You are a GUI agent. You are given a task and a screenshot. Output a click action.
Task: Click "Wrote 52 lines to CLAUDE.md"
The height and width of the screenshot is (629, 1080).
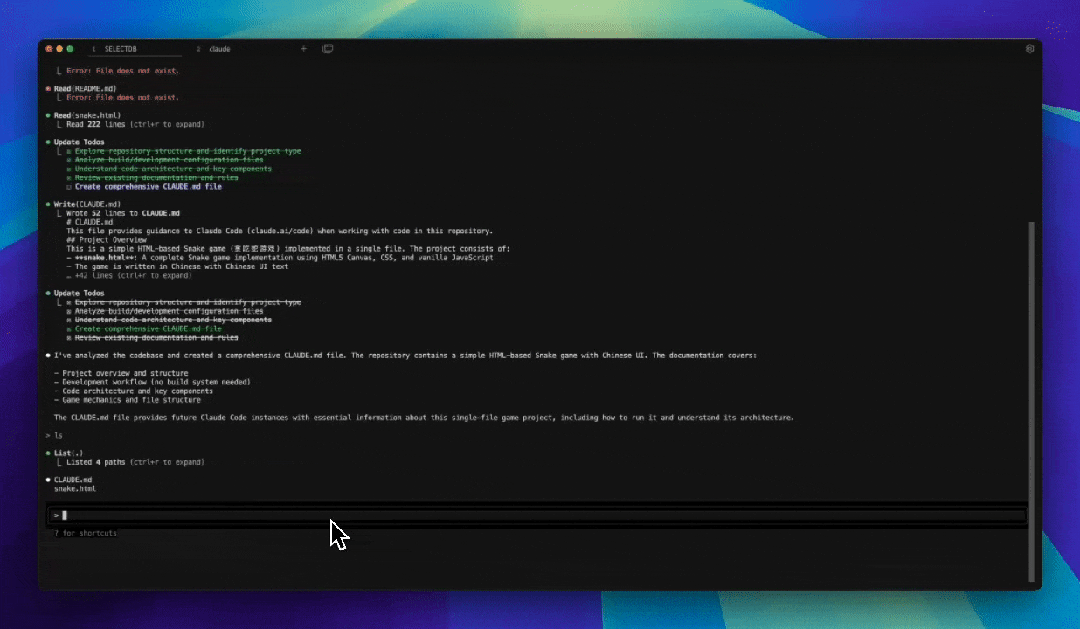[123, 214]
